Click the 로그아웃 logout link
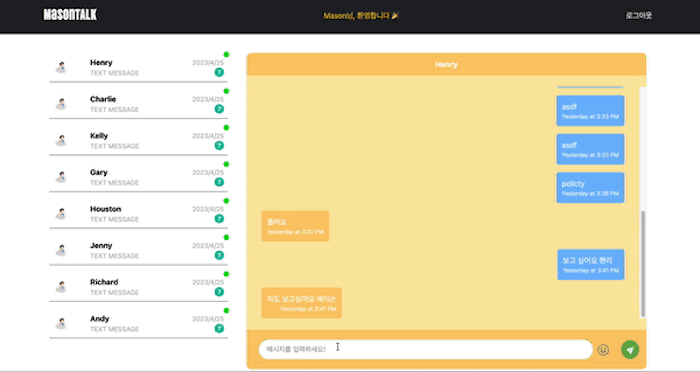Screen dimensions: 700x372 pos(638,16)
